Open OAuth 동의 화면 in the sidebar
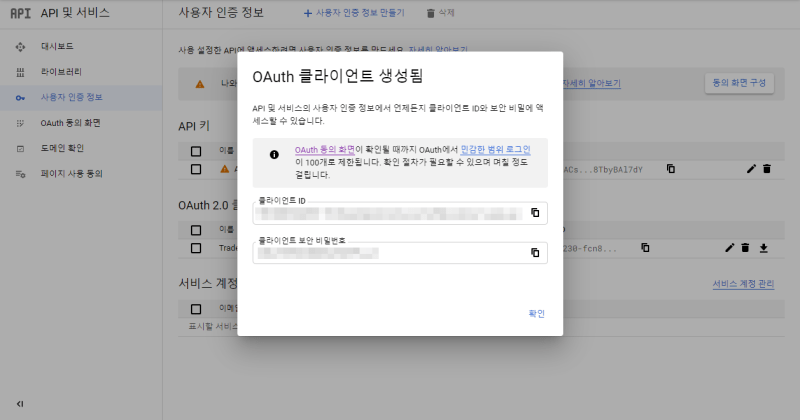Screen dimensions: 800x420 [x=70, y=123]
